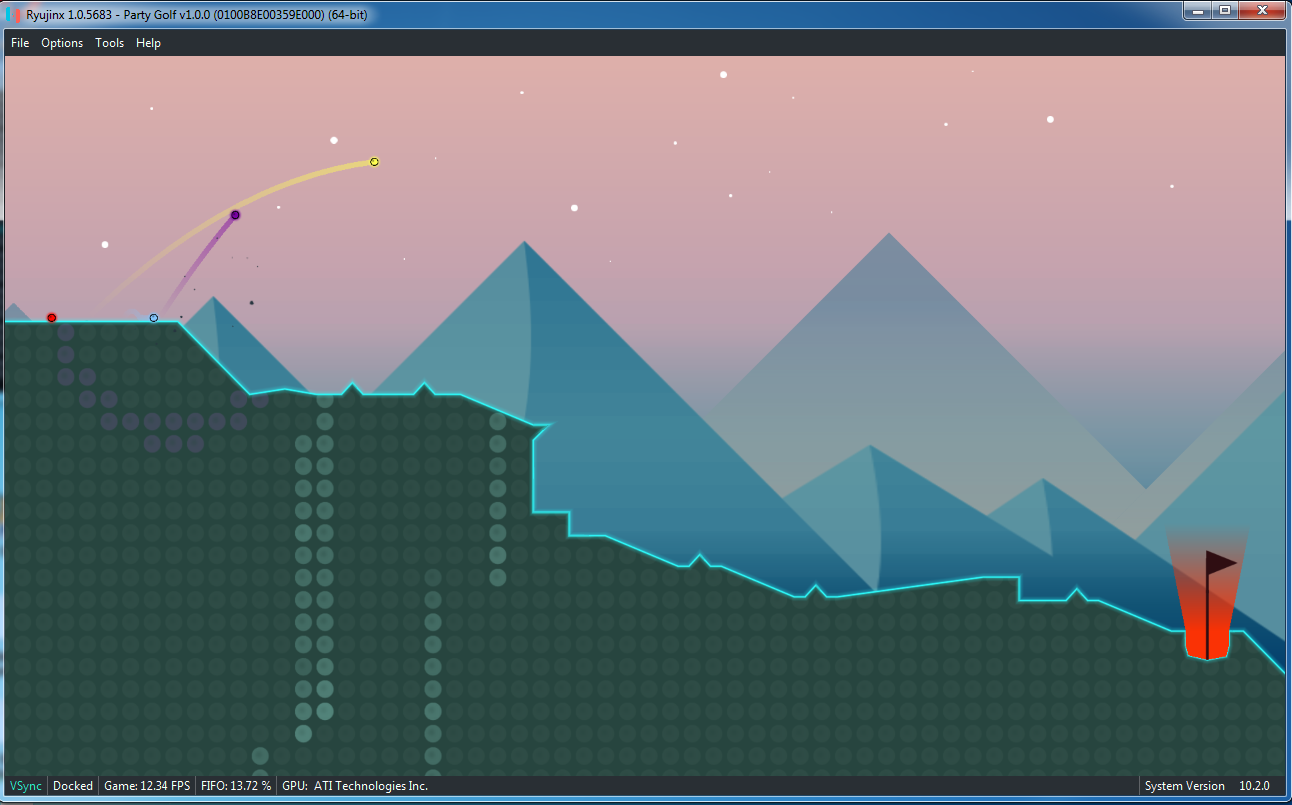
Task: Click the Ryujinx app icon in title bar
Action: click(x=14, y=15)
